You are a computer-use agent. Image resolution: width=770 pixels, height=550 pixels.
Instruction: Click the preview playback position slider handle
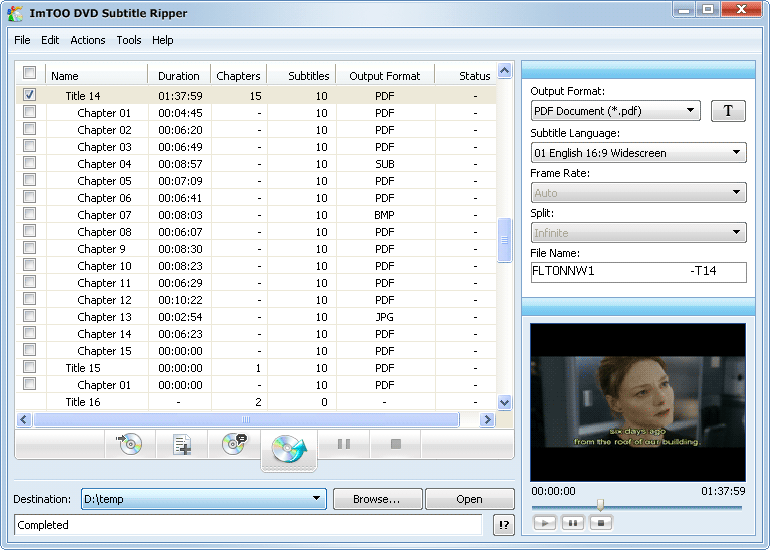pyautogui.click(x=600, y=505)
